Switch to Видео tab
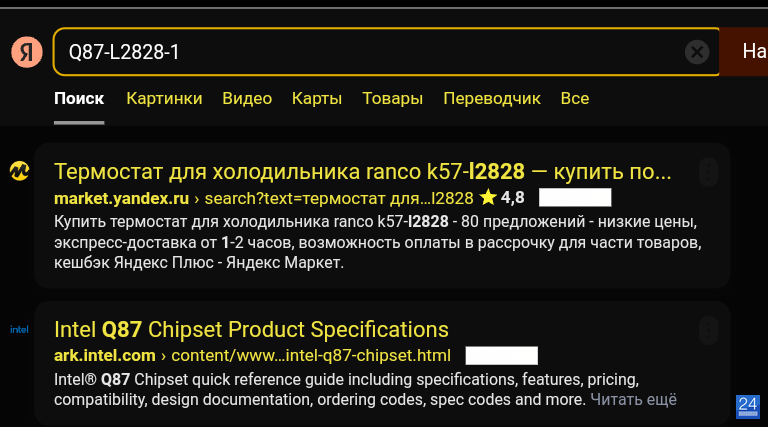 coord(247,98)
